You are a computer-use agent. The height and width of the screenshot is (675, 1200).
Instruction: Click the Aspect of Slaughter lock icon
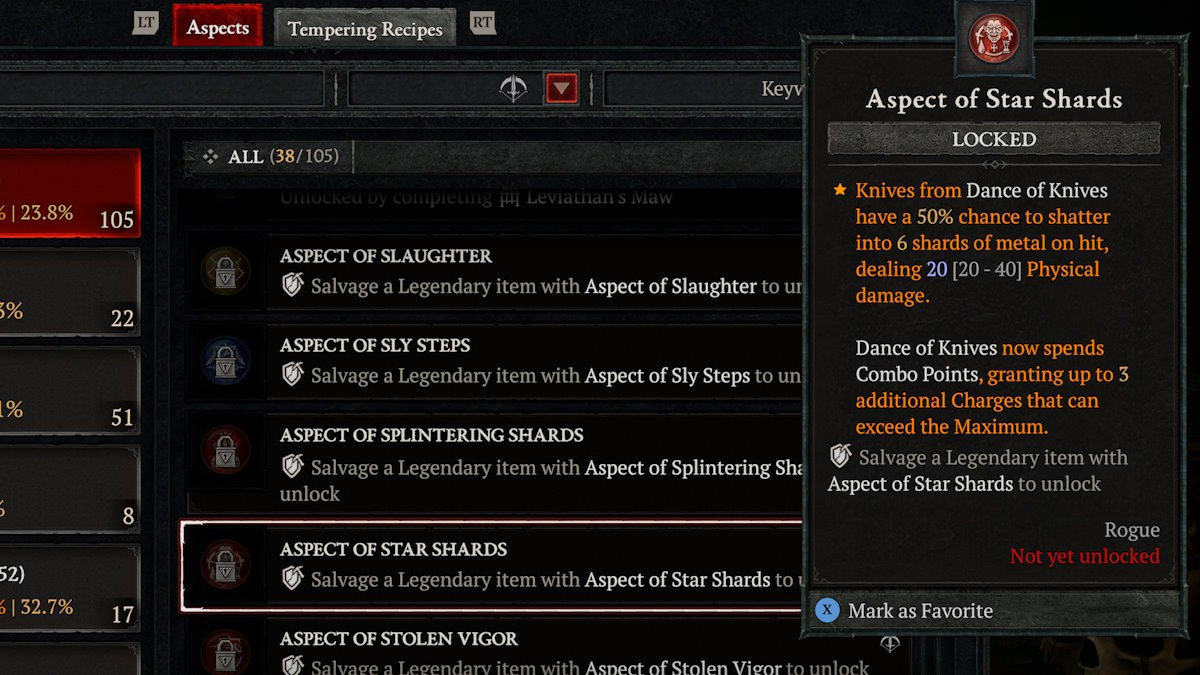coord(225,272)
